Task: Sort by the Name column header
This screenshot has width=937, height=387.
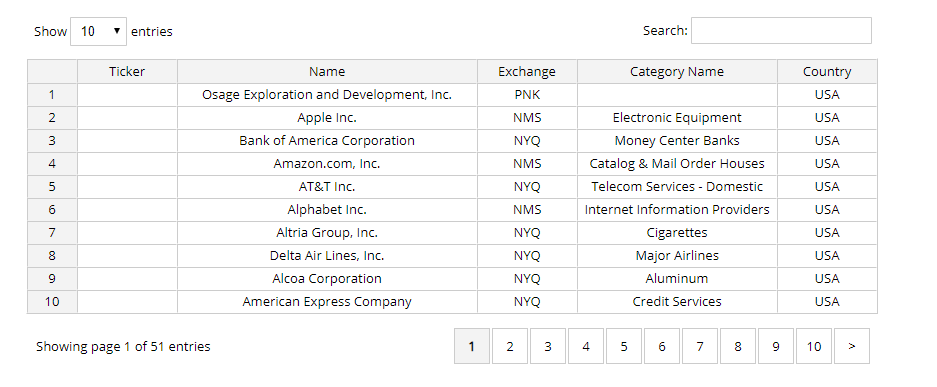Action: (x=327, y=72)
